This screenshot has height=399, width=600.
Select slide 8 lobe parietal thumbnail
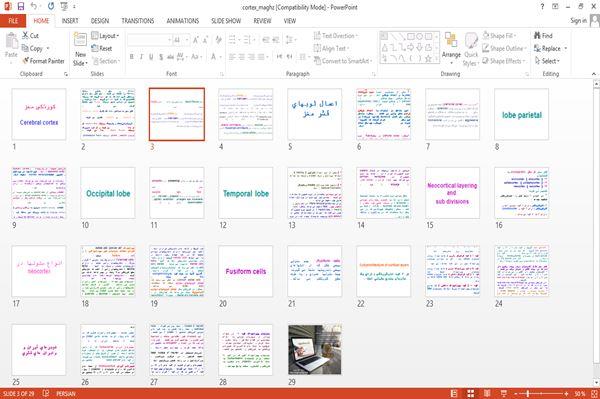click(522, 114)
